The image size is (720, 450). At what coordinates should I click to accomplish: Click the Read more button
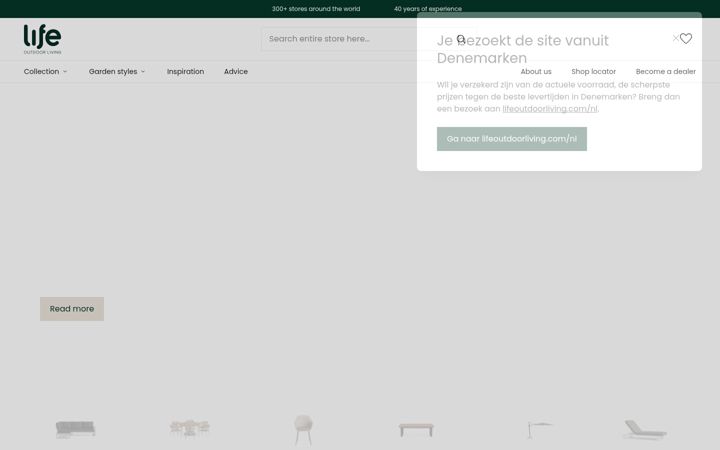tap(72, 309)
